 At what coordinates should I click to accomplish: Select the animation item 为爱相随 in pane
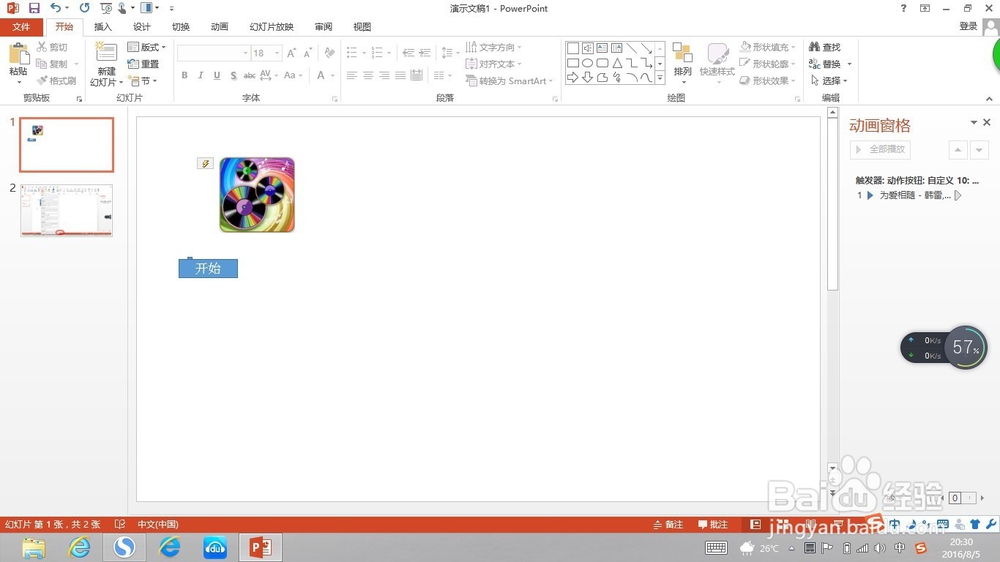909,195
